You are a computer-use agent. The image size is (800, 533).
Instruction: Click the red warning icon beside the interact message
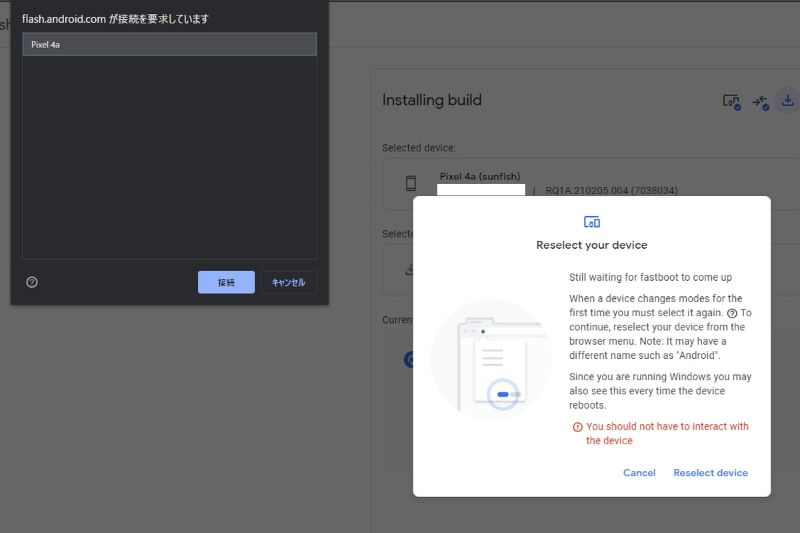click(577, 427)
